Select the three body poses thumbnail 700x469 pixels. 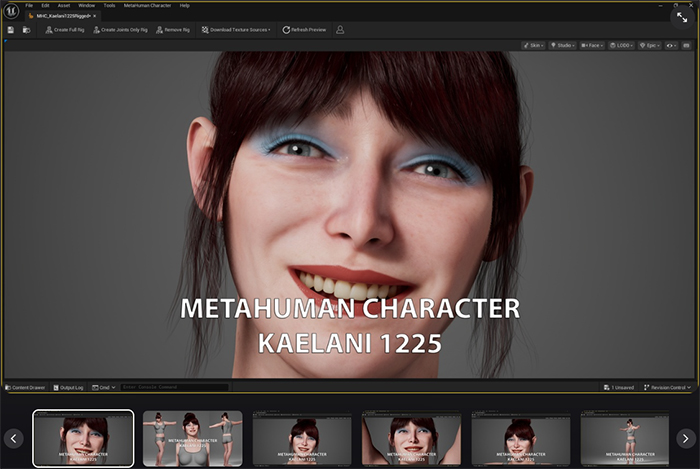point(193,438)
